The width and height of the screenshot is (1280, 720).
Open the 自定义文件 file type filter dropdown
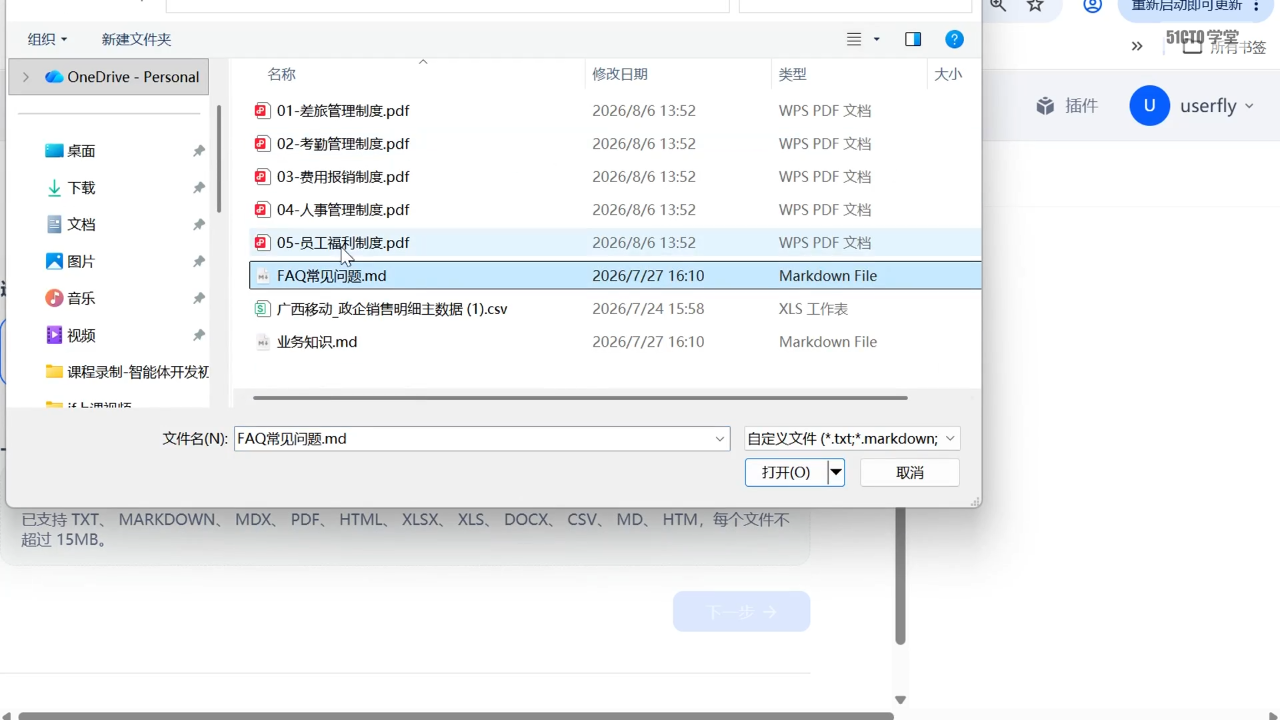coord(852,439)
